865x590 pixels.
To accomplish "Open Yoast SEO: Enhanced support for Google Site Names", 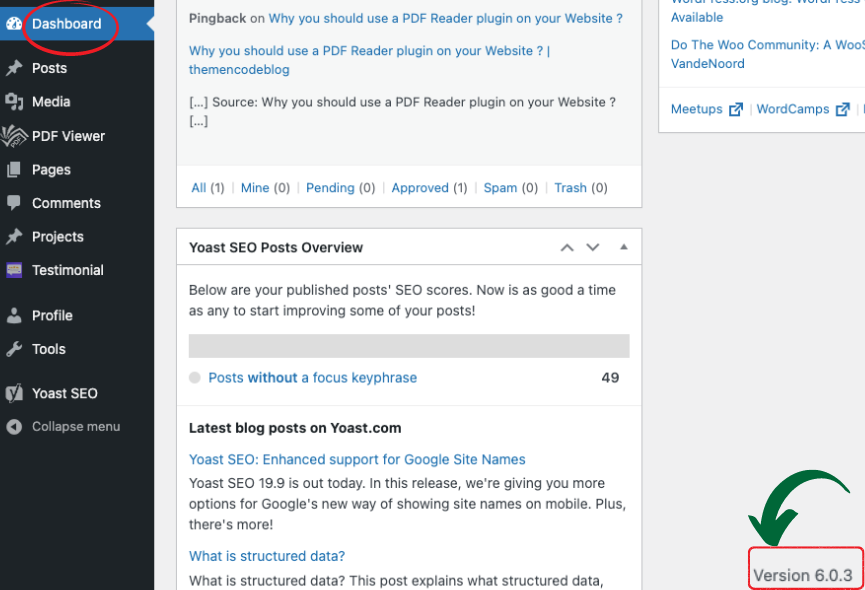I will [x=357, y=459].
